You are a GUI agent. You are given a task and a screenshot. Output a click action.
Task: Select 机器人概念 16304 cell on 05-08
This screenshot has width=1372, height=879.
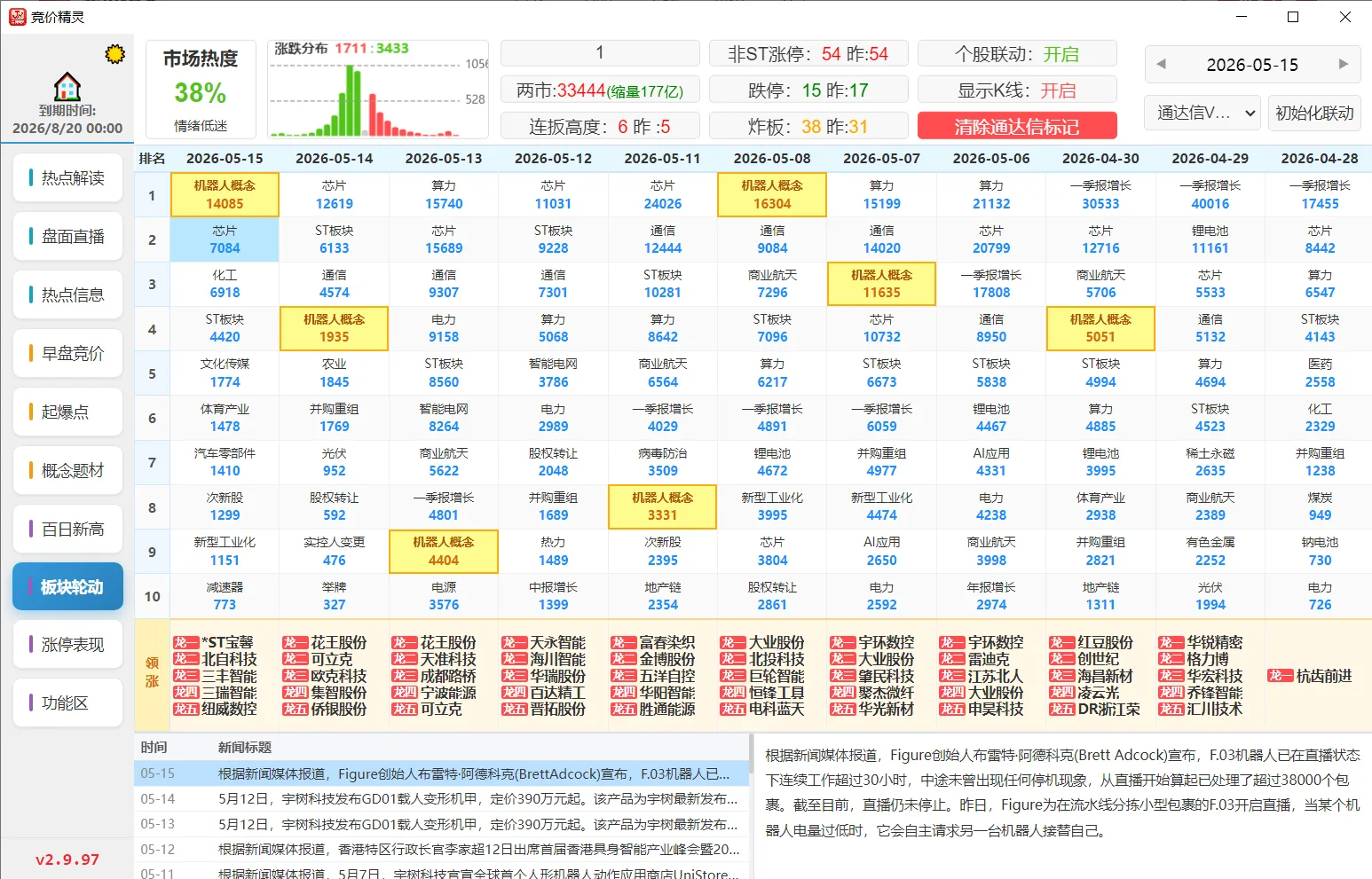click(x=772, y=195)
